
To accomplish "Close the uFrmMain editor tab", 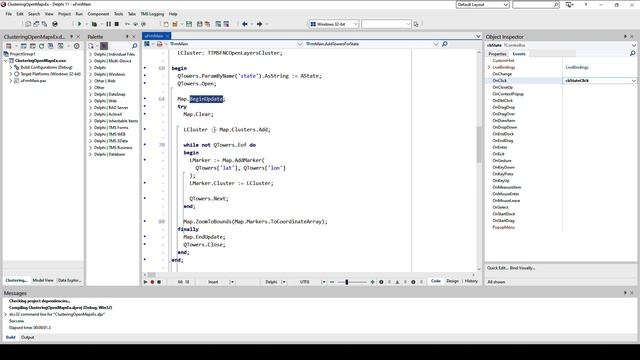I will tap(167, 36).
